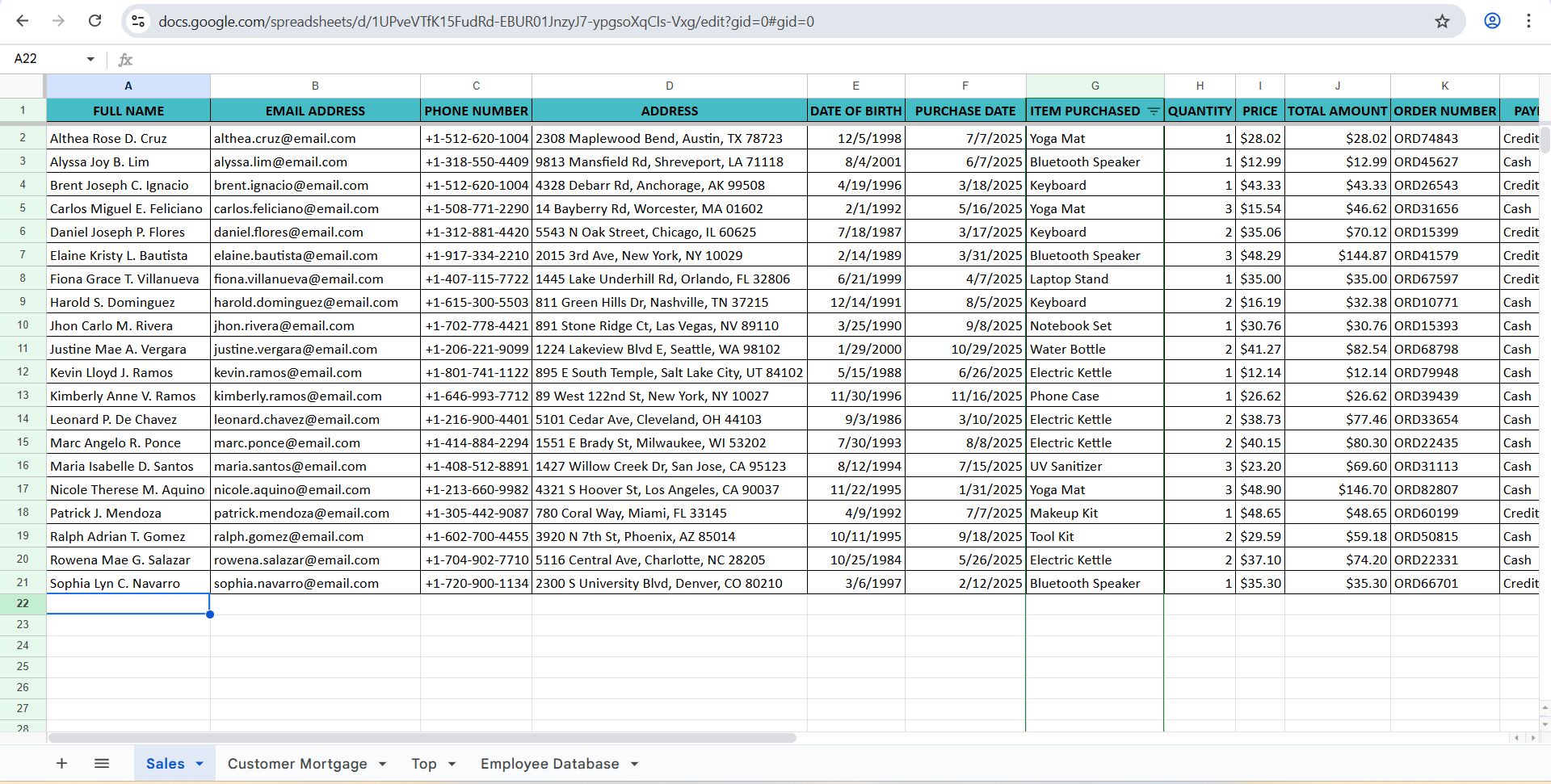
Task: Switch to the Top sheet tab
Action: tap(423, 764)
